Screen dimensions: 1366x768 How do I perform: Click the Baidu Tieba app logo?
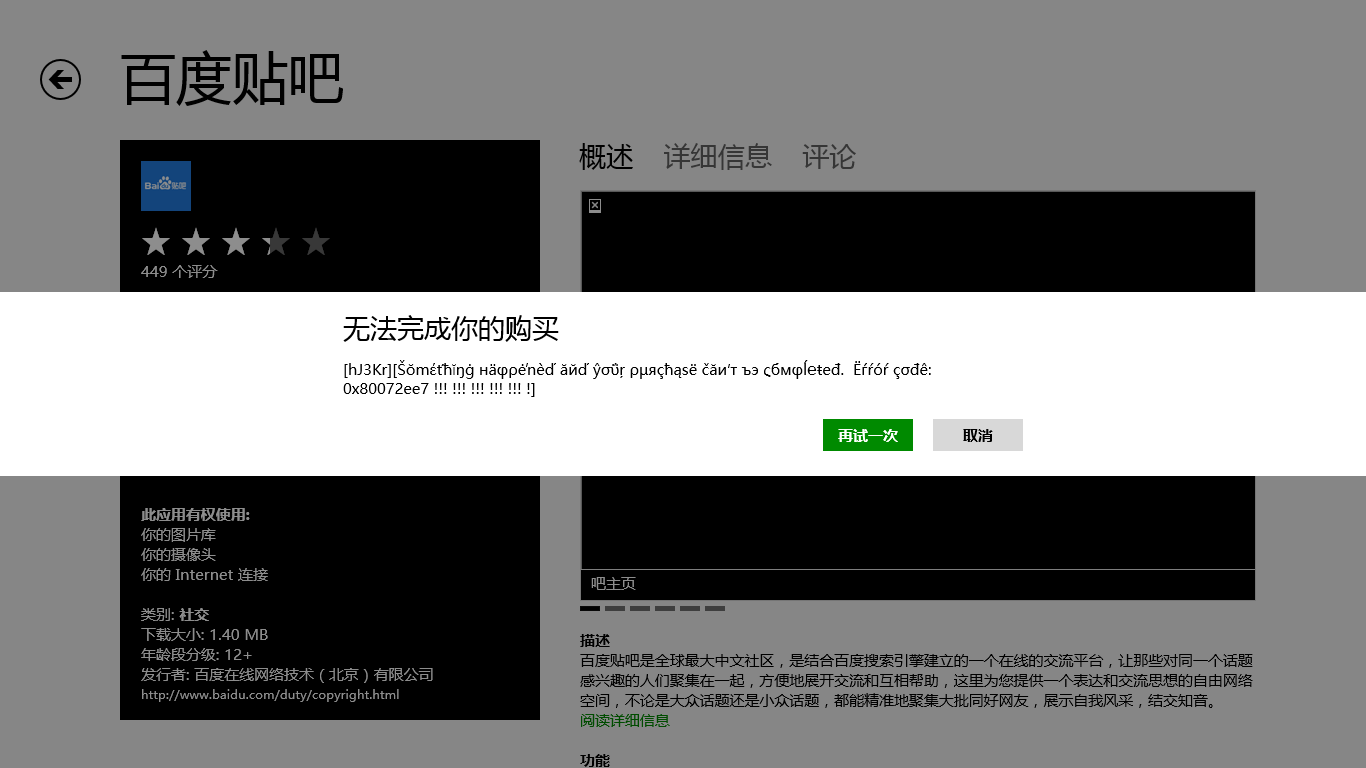point(166,186)
